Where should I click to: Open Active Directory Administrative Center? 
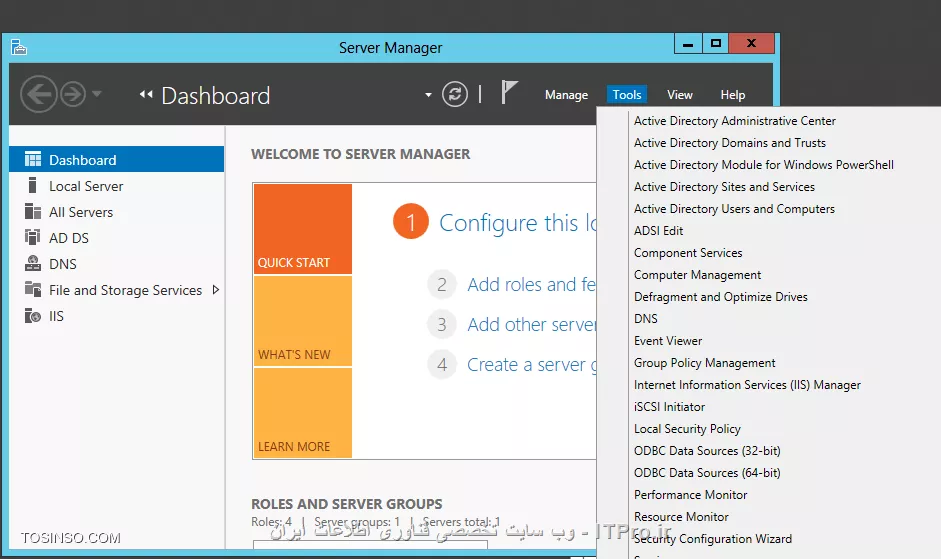[x=735, y=121]
